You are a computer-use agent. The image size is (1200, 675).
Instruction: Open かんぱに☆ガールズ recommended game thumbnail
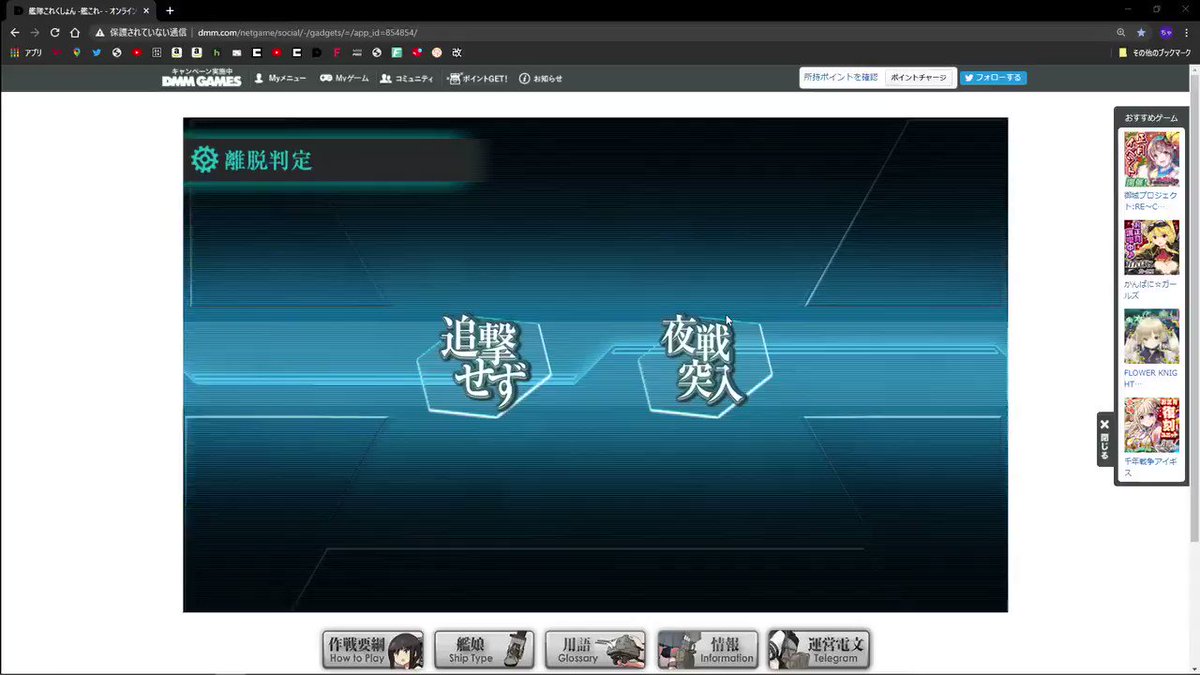pos(1152,248)
